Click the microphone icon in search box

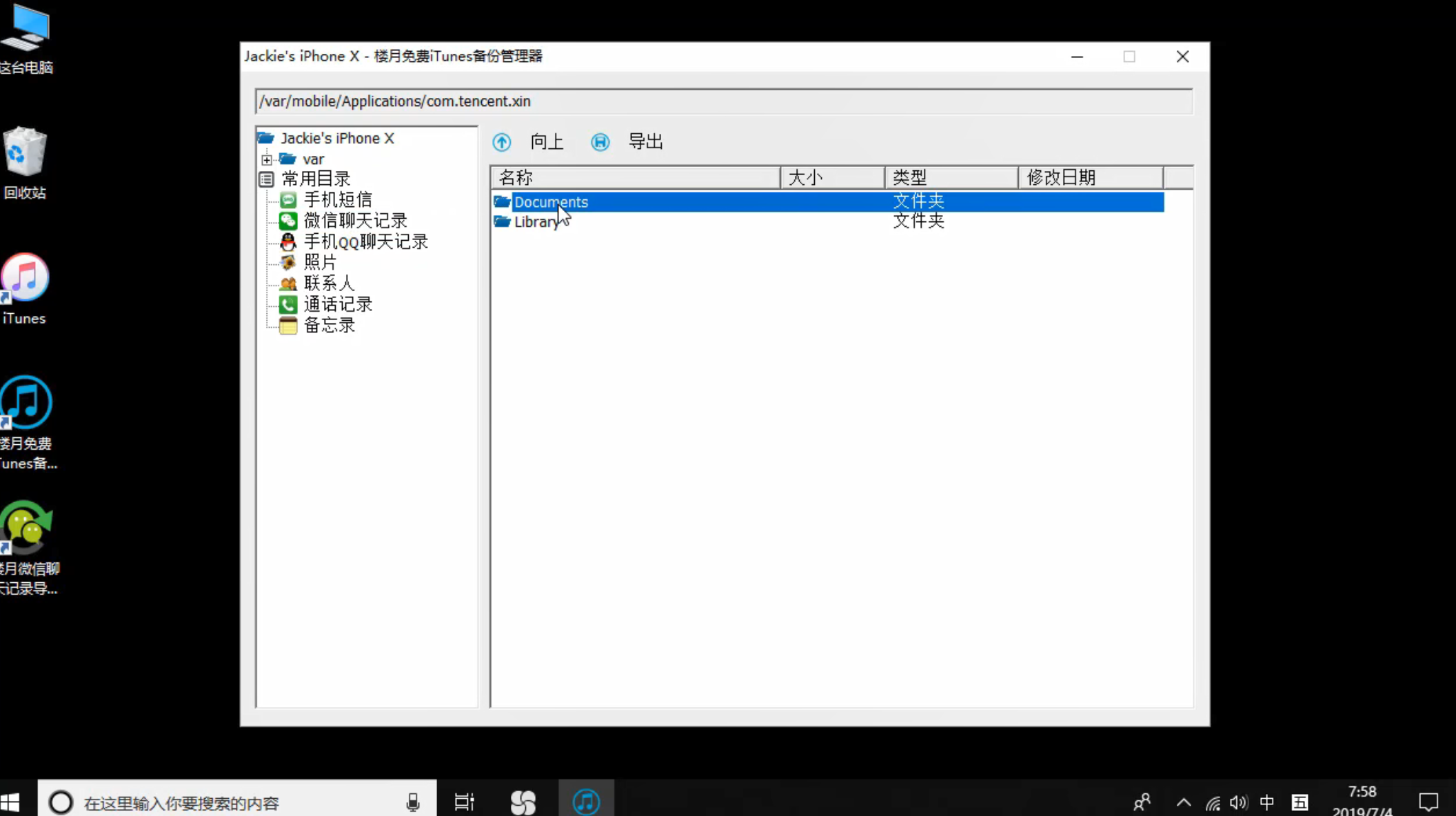[x=413, y=802]
